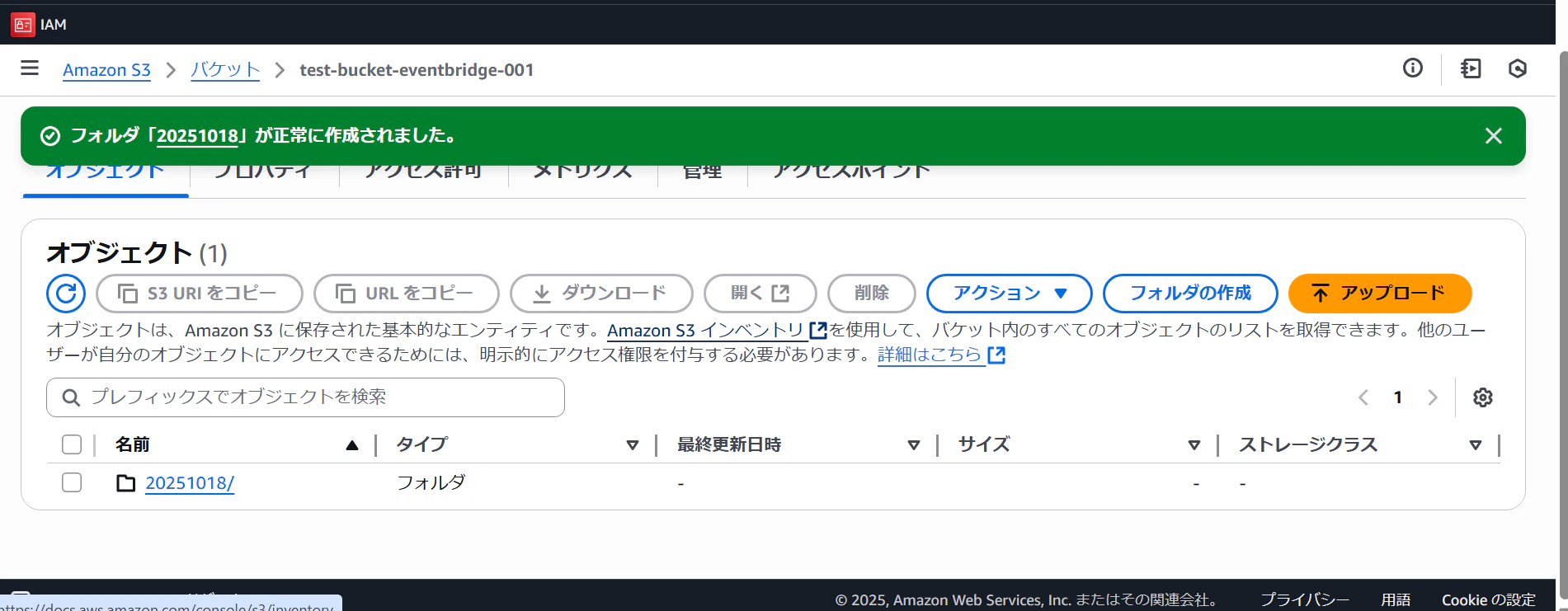Open Amazon S3 インベントリ link
This screenshot has width=1568, height=611.
tap(717, 331)
